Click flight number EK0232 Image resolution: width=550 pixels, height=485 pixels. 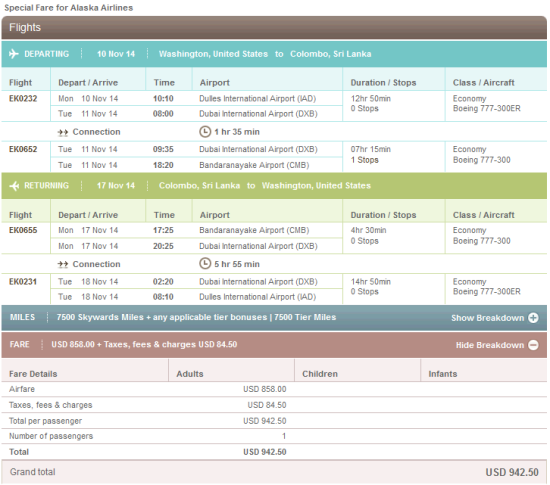23,99
